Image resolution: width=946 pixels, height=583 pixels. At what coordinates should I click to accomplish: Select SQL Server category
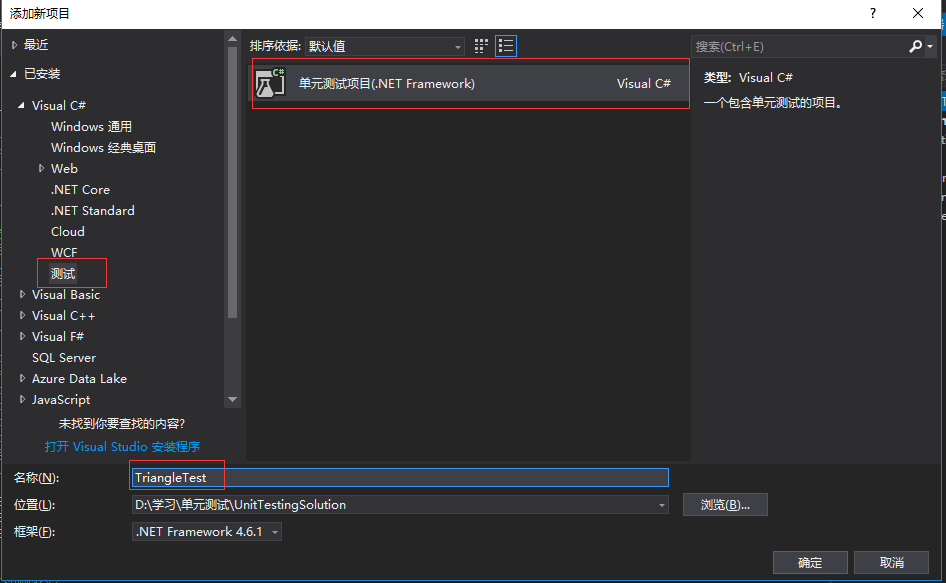click(x=64, y=358)
